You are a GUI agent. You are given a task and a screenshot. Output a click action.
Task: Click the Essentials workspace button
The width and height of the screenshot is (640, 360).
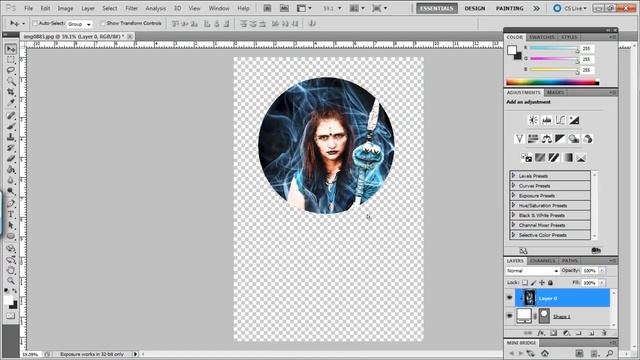[436, 8]
